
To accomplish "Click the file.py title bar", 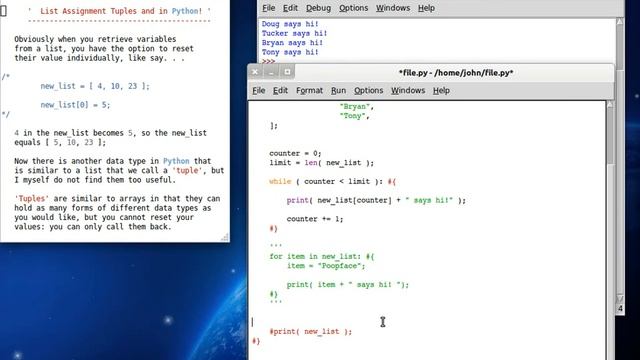I will click(456, 73).
